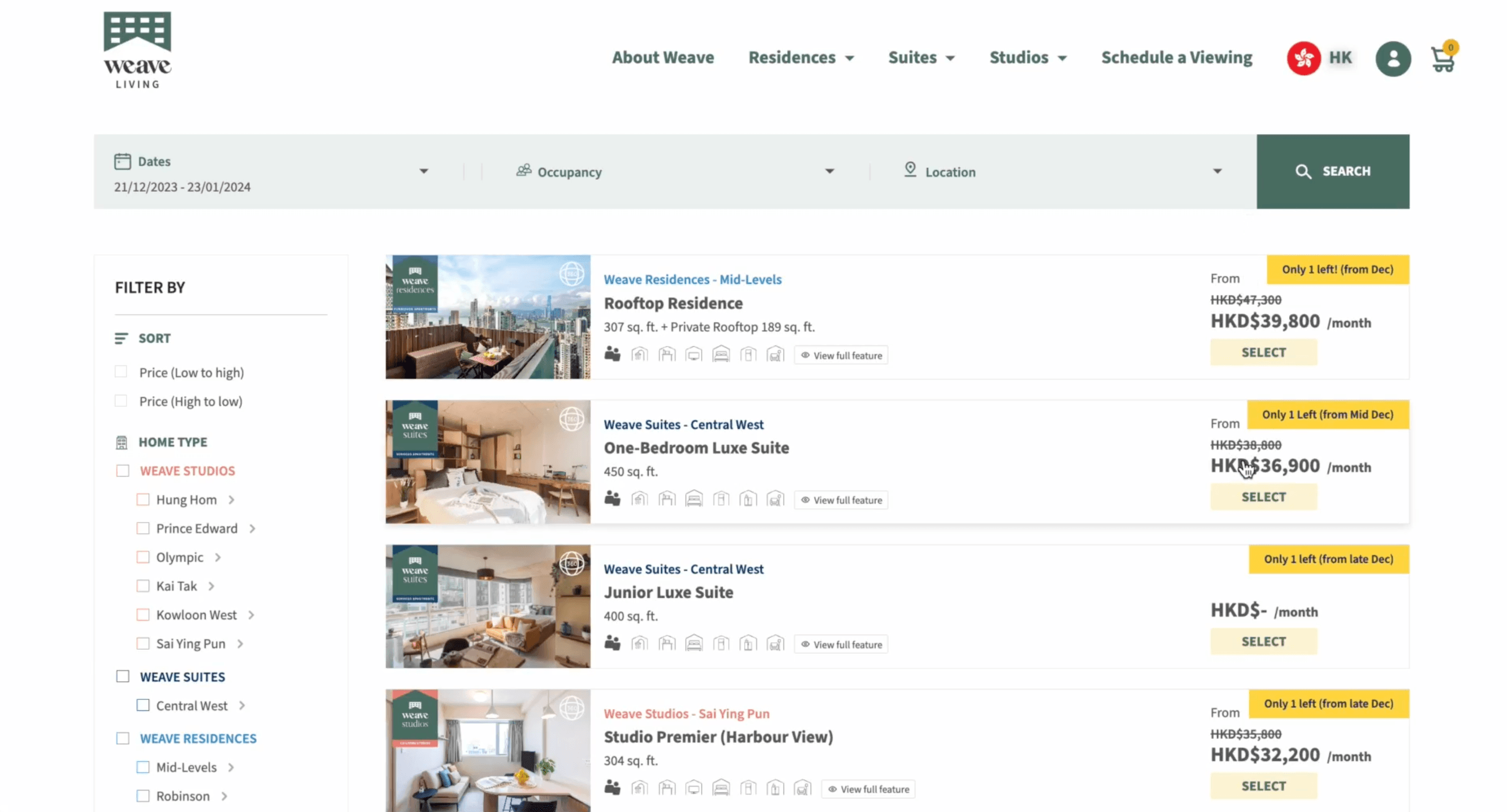Click the Hong Kong flag region icon

coord(1303,58)
